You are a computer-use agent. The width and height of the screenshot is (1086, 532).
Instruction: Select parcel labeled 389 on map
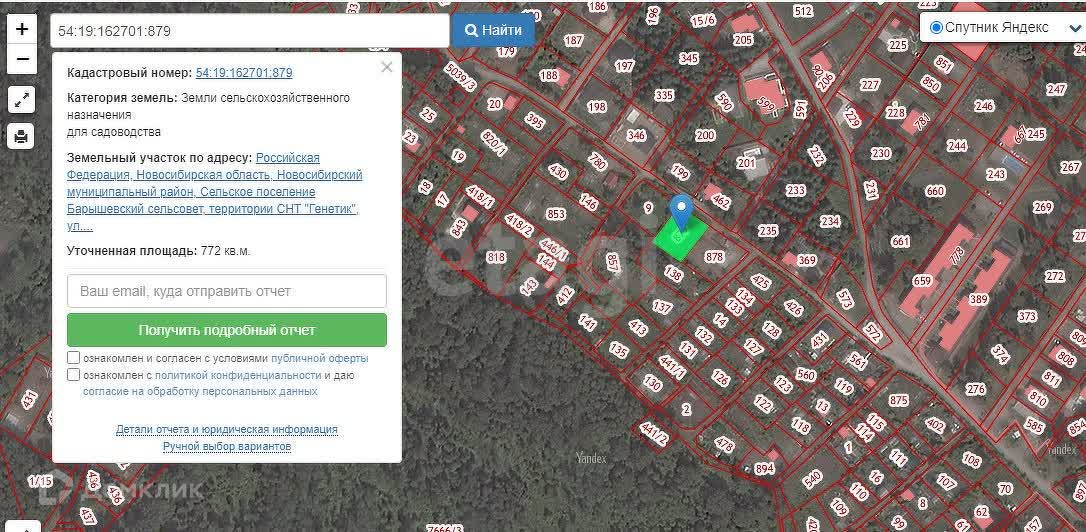tap(979, 299)
